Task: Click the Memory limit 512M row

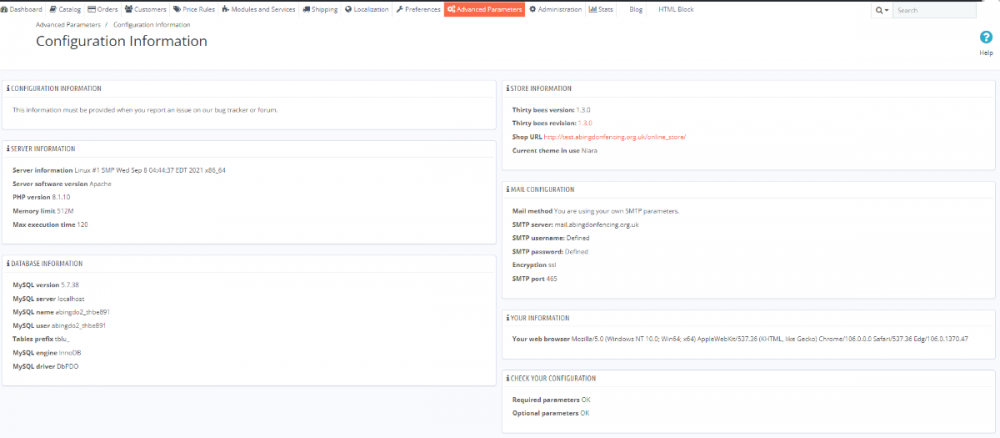Action: point(41,210)
